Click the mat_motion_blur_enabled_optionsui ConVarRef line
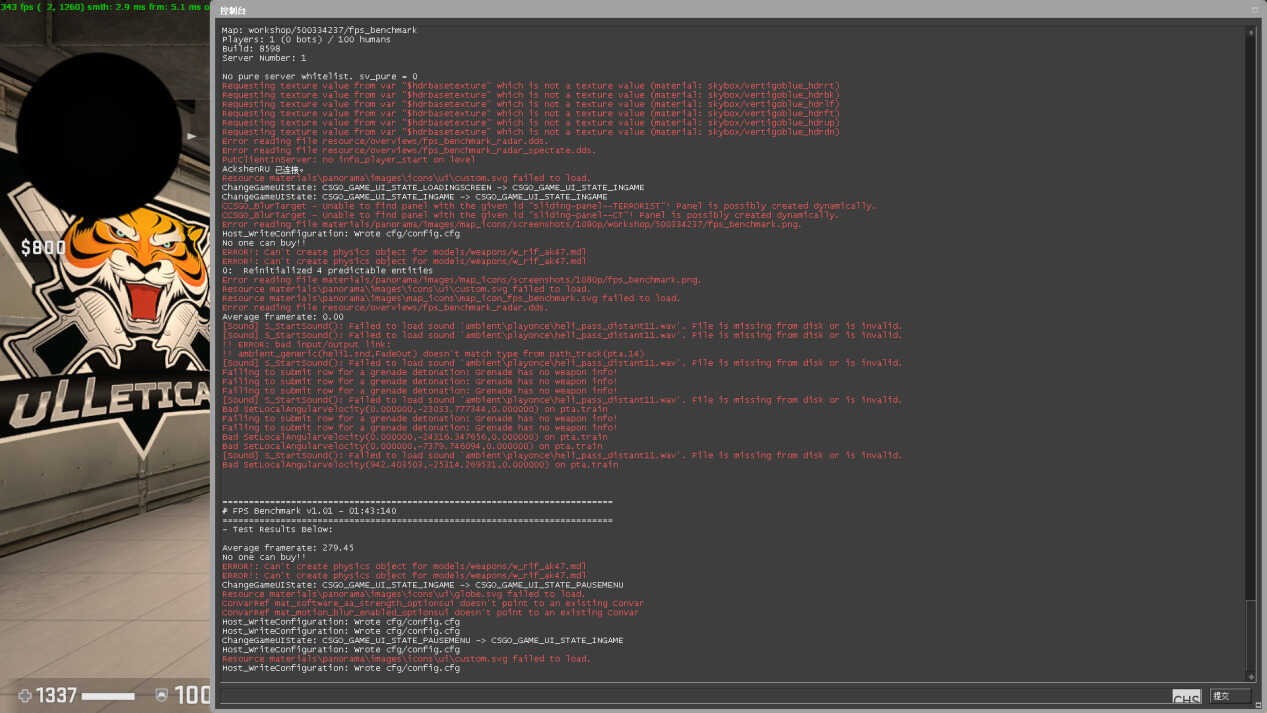 [x=430, y=612]
